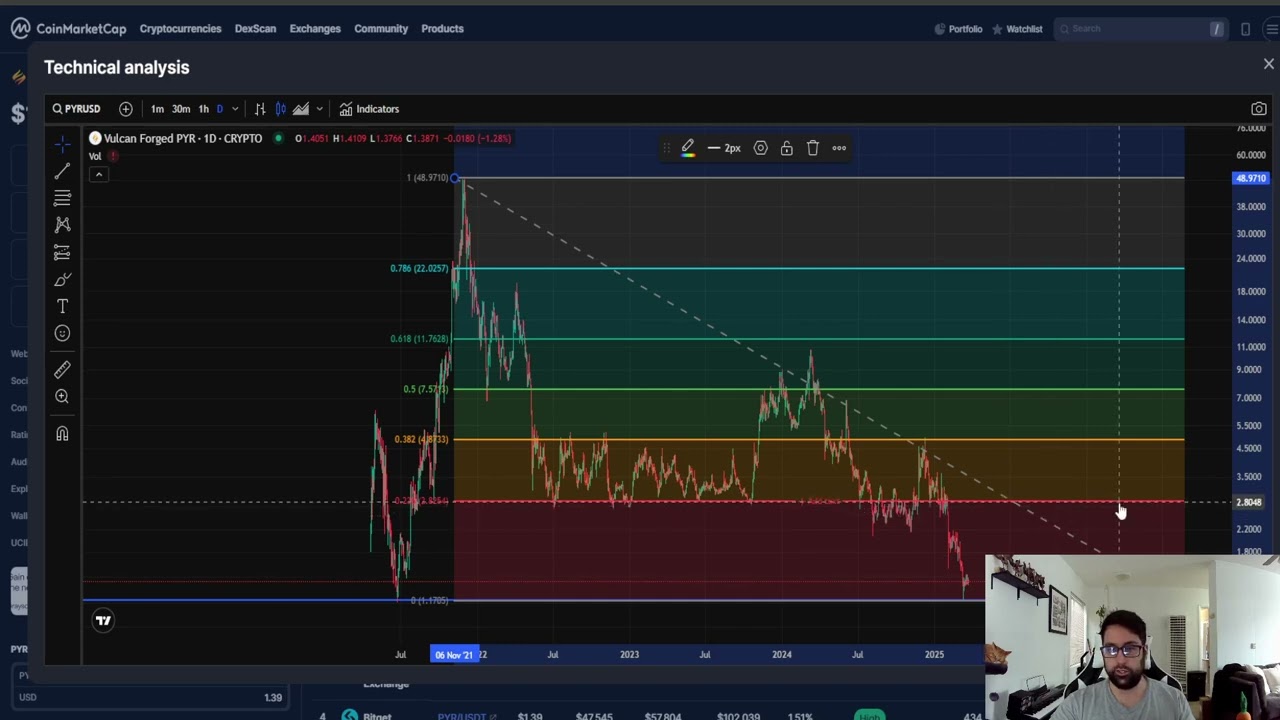1280x720 pixels.
Task: Click the Vol indicator error icon
Action: tap(113, 156)
